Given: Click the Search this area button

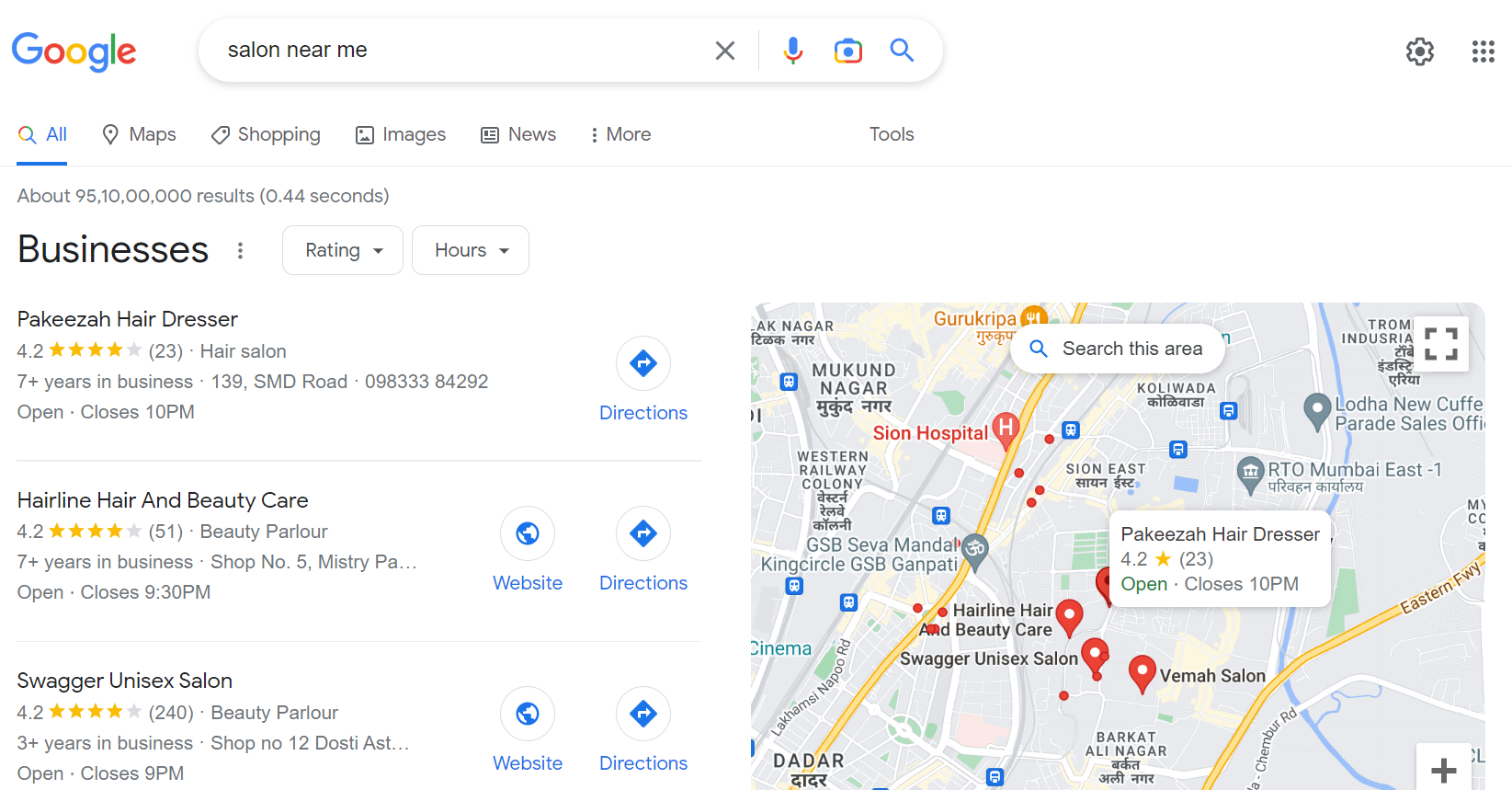Looking at the screenshot, I should tap(1117, 348).
